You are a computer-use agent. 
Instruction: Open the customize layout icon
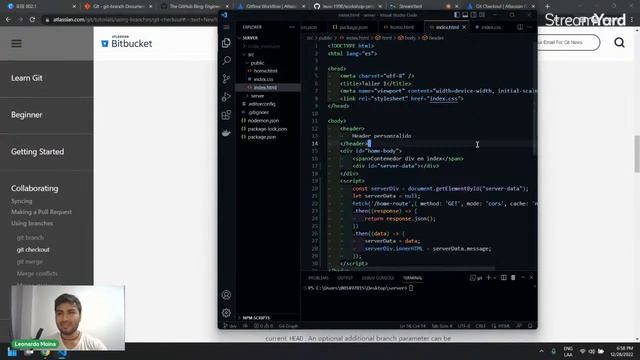click(482, 15)
